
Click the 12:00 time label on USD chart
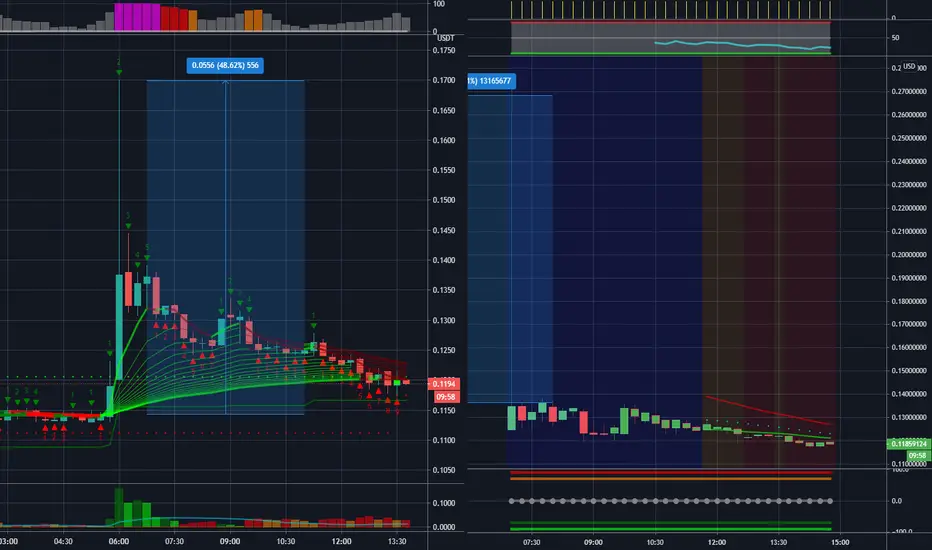point(717,542)
